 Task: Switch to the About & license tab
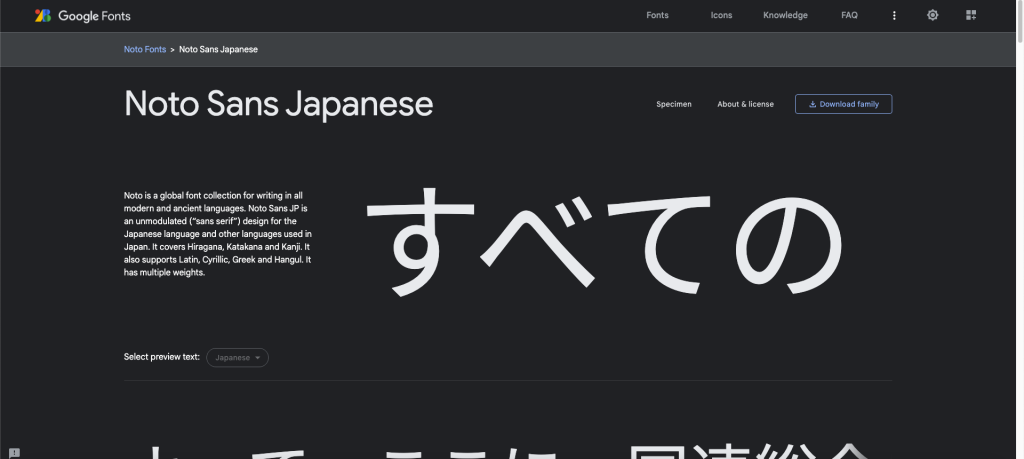[x=745, y=104]
